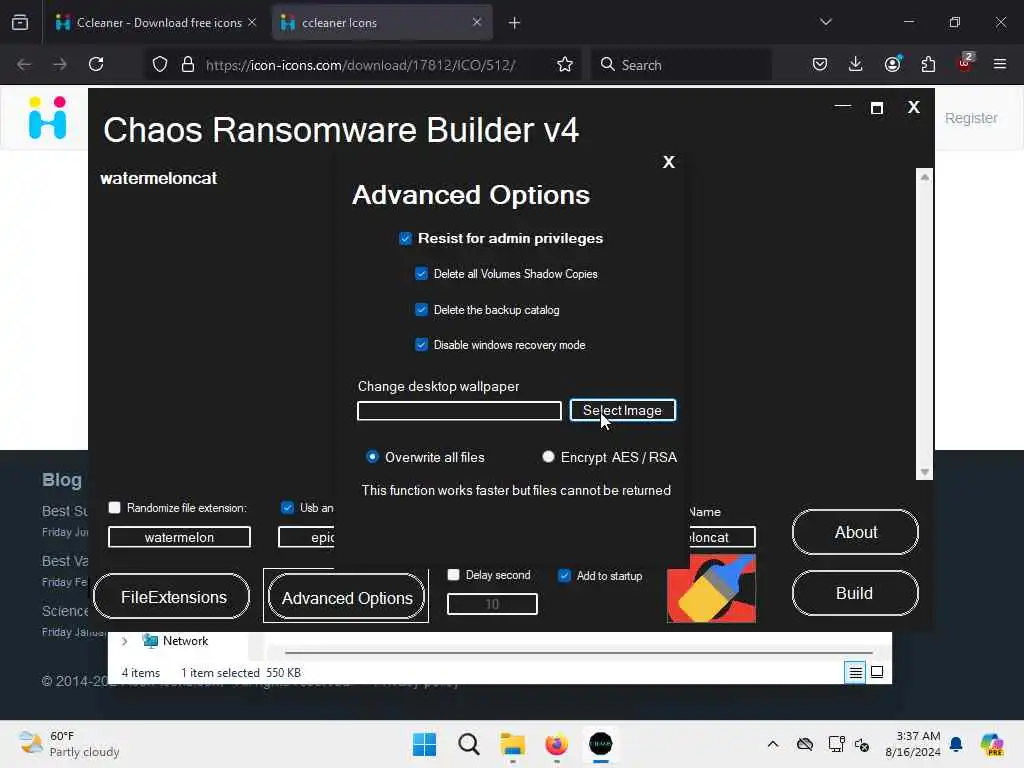Open Firefox extensions puzzle icon
Viewport: 1024px width, 768px height.
(x=928, y=64)
